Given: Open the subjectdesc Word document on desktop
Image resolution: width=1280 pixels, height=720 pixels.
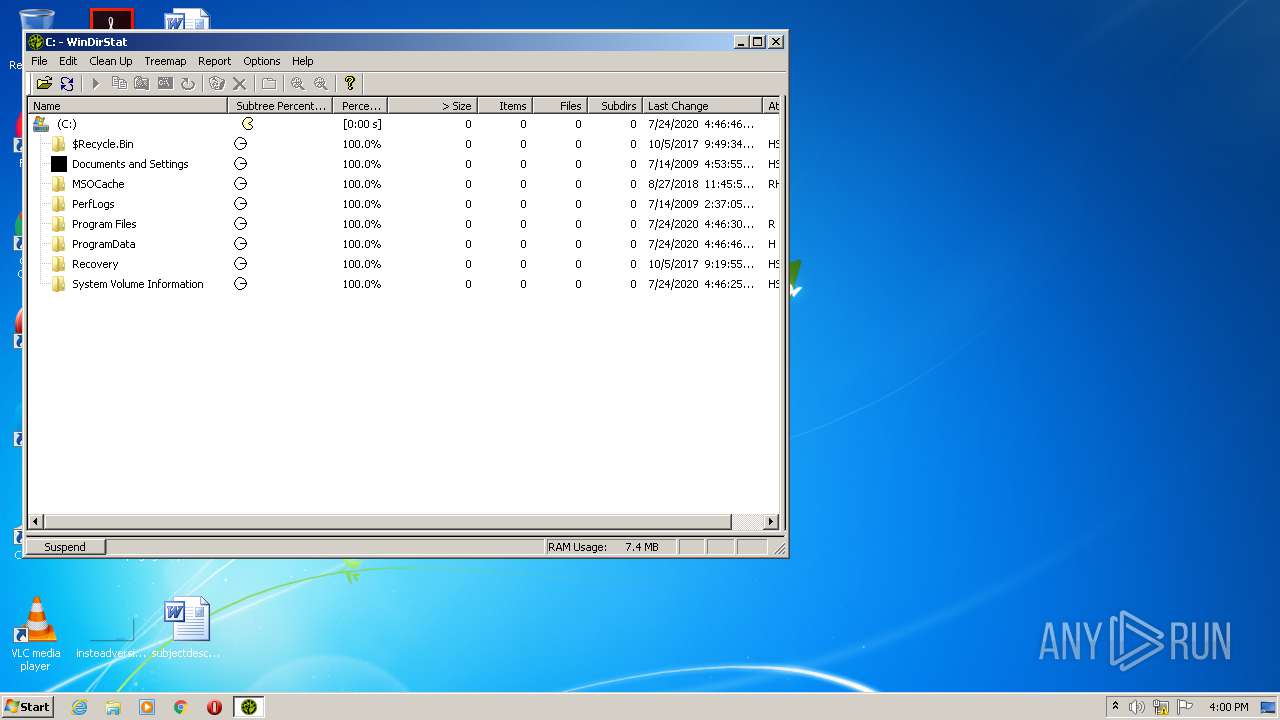Looking at the screenshot, I should pos(186,629).
